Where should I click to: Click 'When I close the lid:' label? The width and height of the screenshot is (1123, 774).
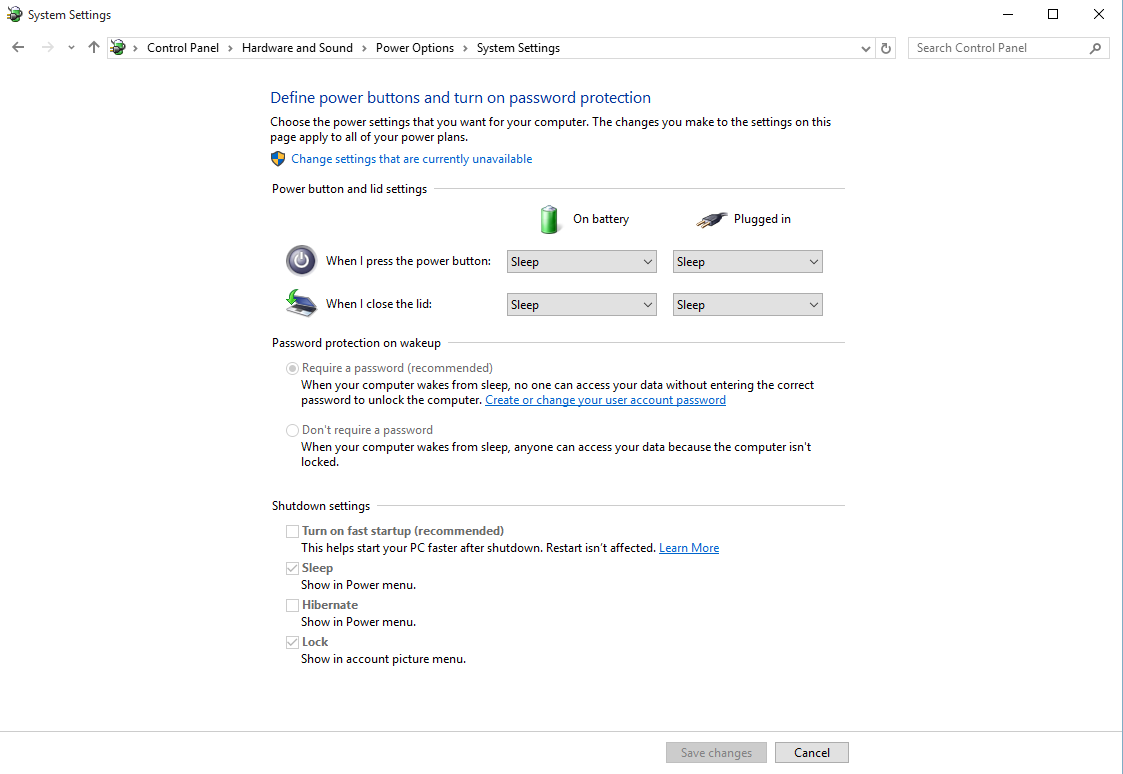point(379,304)
